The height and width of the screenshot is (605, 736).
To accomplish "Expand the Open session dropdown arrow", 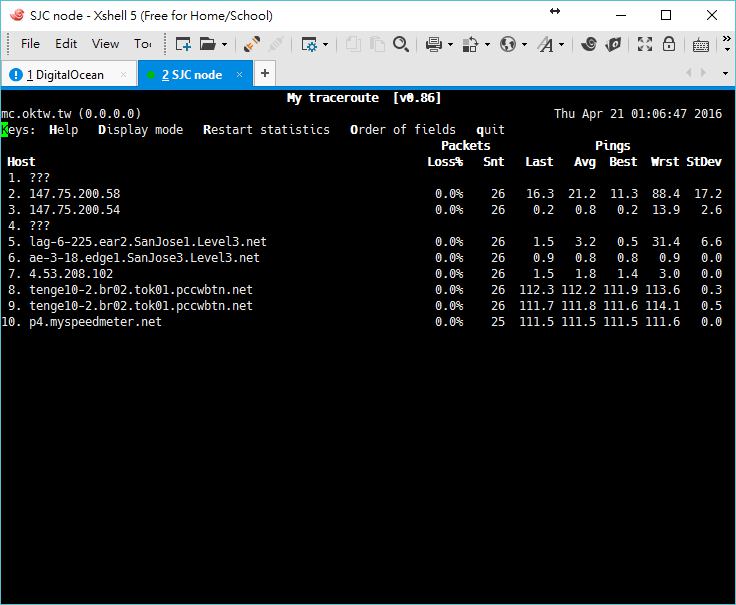I will 224,45.
